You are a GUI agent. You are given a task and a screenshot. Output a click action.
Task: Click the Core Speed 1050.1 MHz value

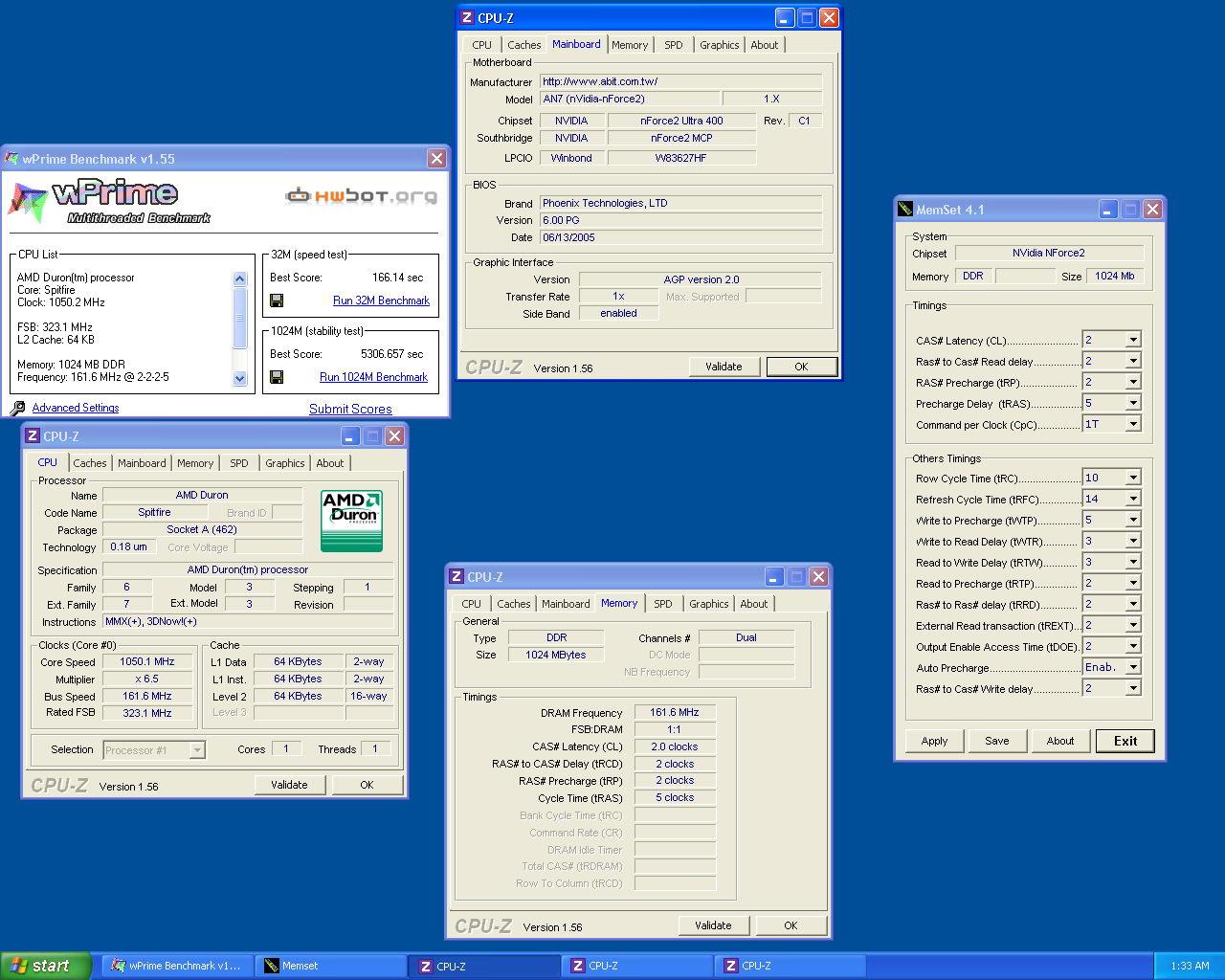[x=147, y=661]
